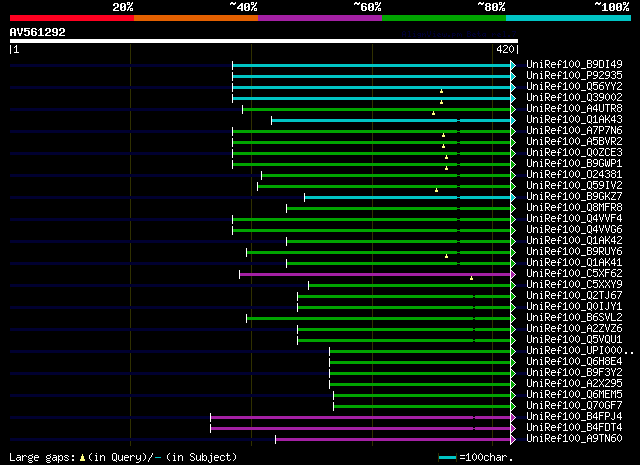
Task: Select UniRef100_O24381 hit name
Action: pyautogui.click(x=574, y=175)
